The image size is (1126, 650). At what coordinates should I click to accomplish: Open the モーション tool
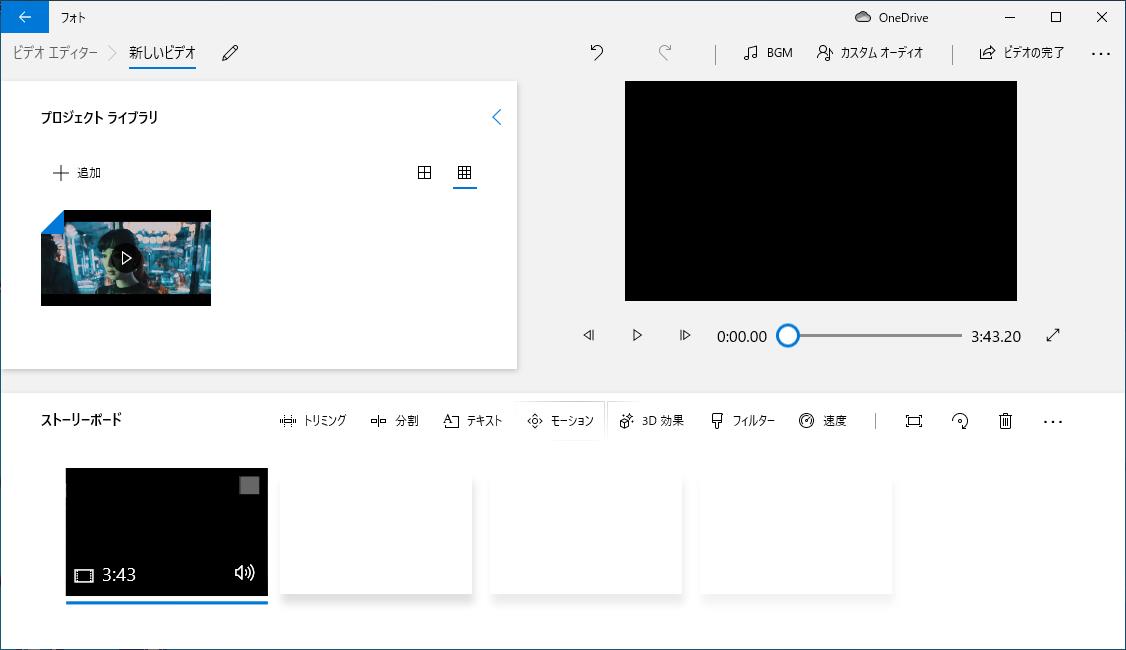560,421
